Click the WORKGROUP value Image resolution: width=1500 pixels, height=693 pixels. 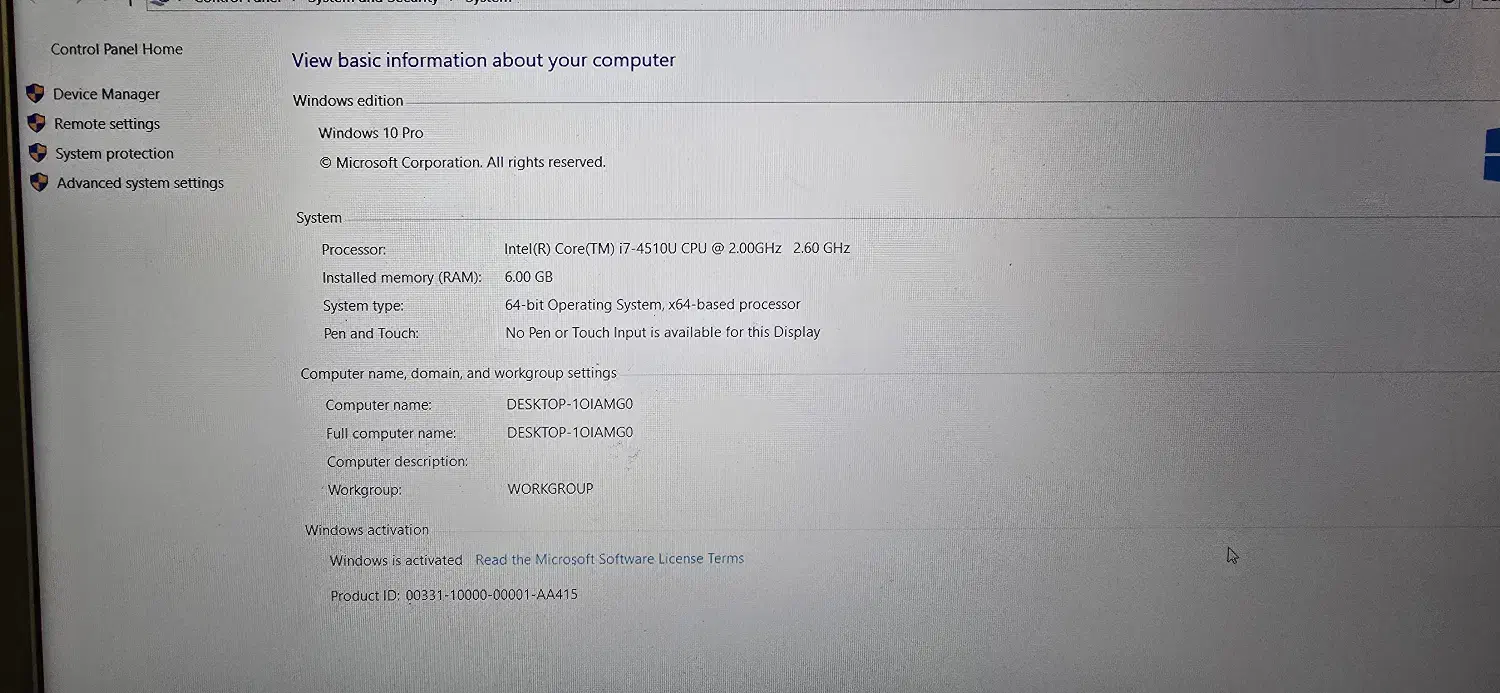pos(550,489)
